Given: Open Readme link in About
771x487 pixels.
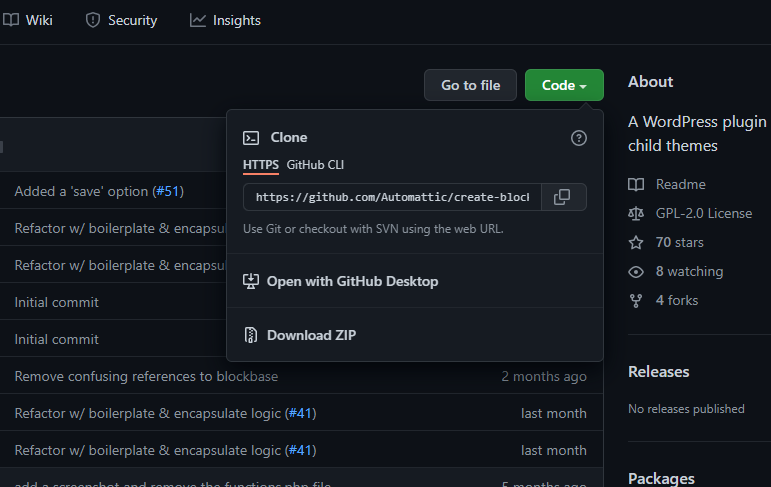Looking at the screenshot, I should [x=681, y=184].
